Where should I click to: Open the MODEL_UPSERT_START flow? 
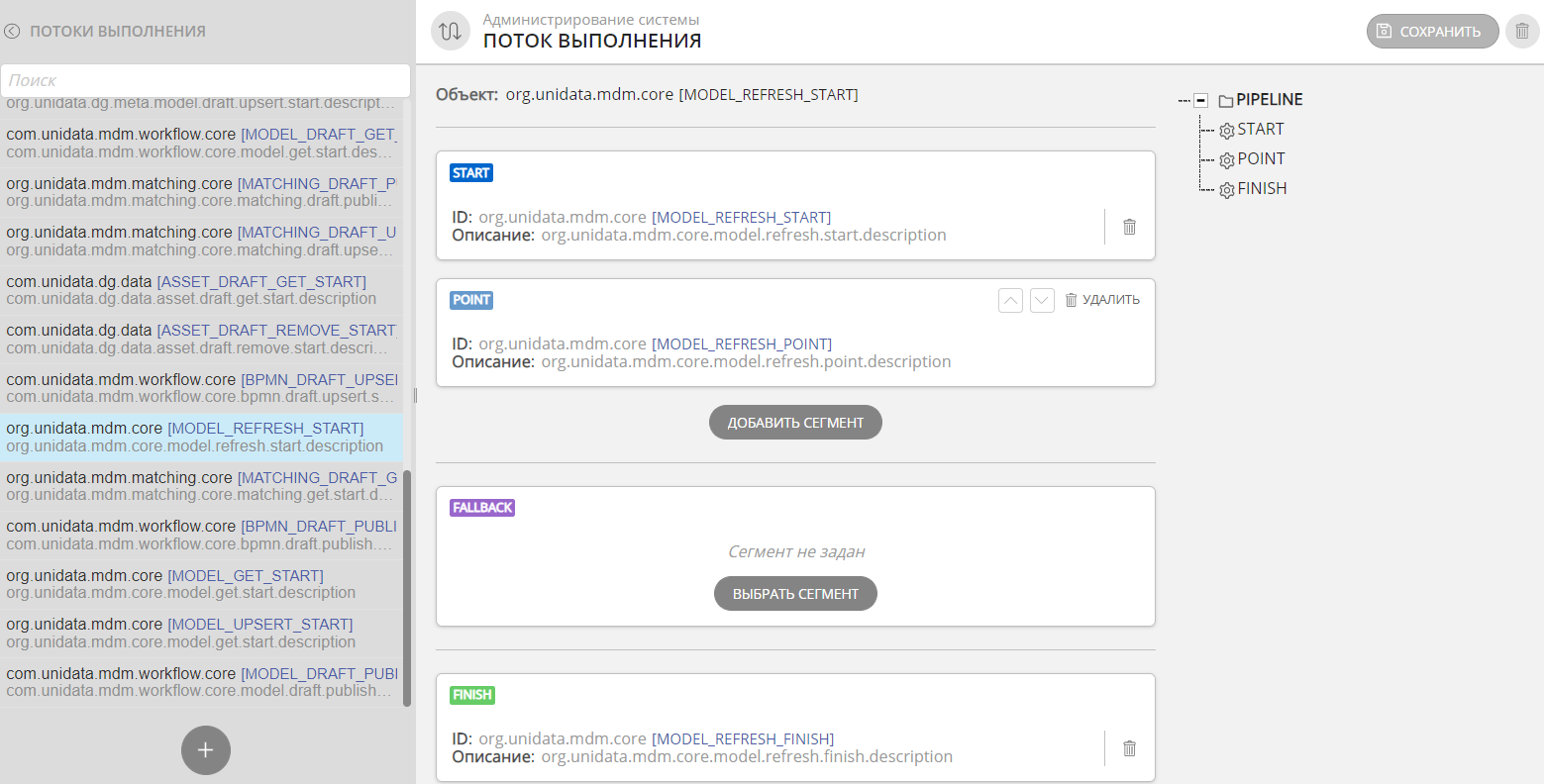coord(202,634)
